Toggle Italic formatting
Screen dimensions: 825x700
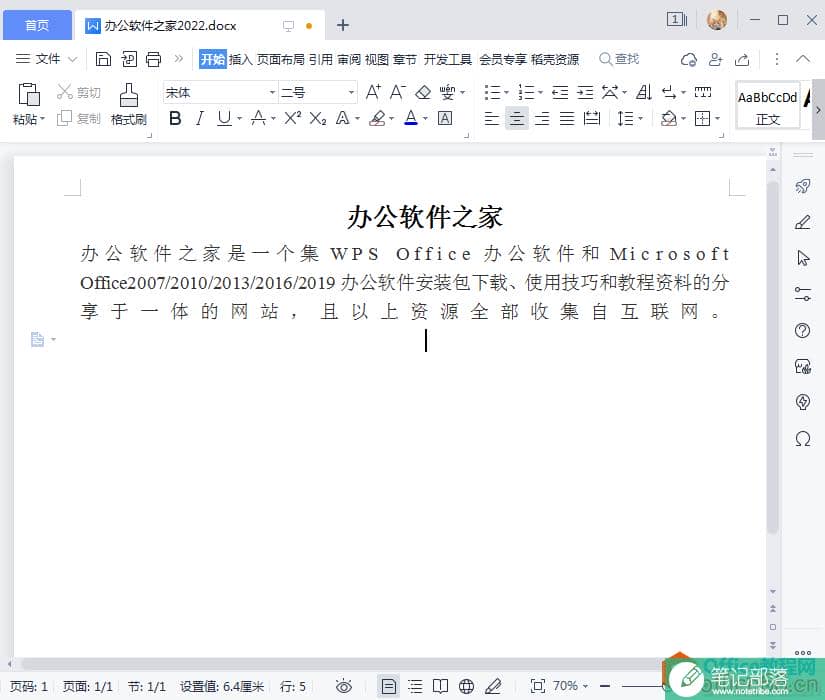point(199,118)
